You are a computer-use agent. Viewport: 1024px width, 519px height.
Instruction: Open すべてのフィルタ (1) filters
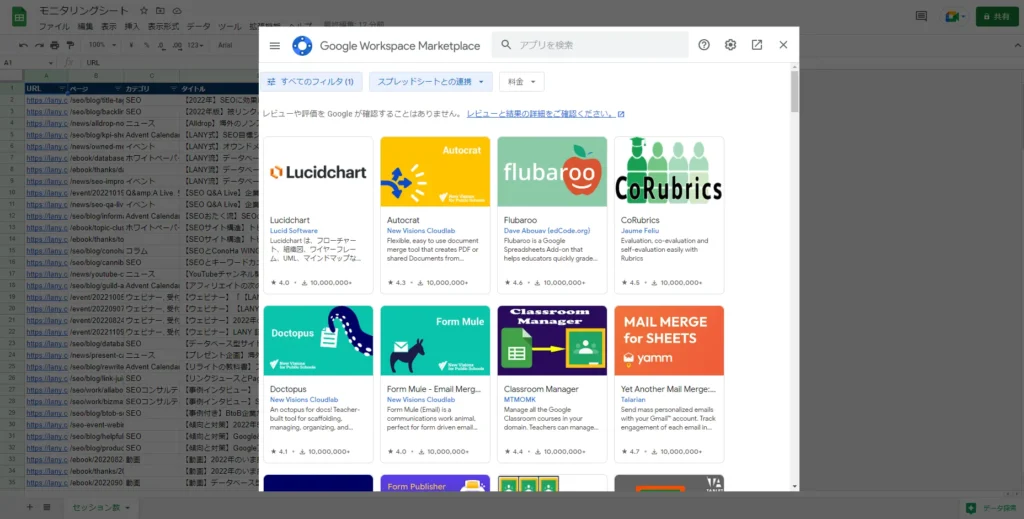[311, 82]
